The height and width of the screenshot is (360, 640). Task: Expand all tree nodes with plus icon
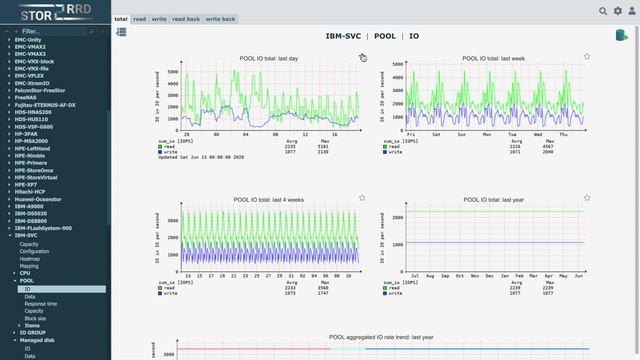[x=16, y=31]
